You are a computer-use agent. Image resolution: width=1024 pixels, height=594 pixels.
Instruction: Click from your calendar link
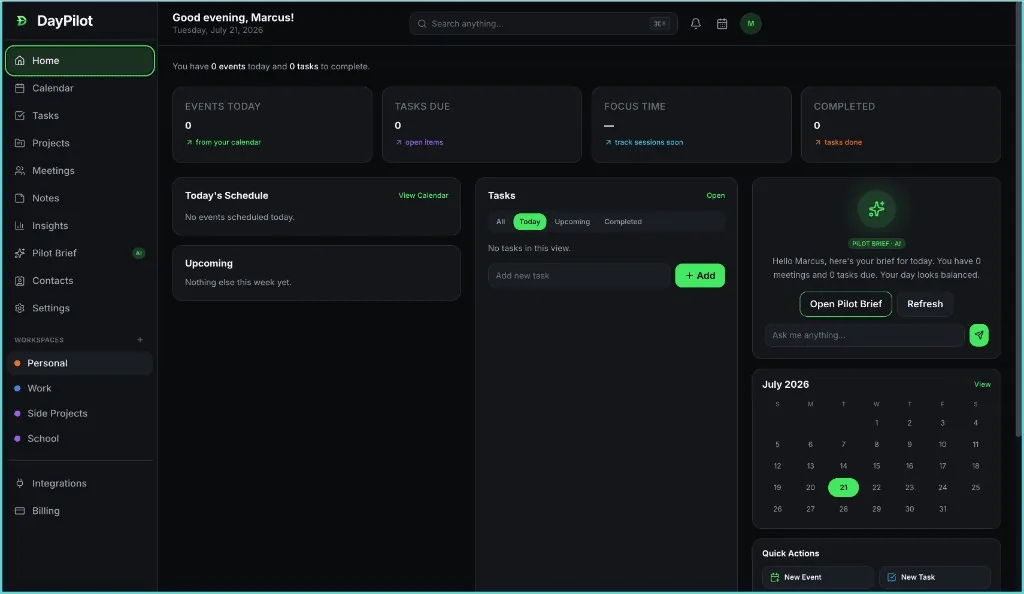point(223,142)
